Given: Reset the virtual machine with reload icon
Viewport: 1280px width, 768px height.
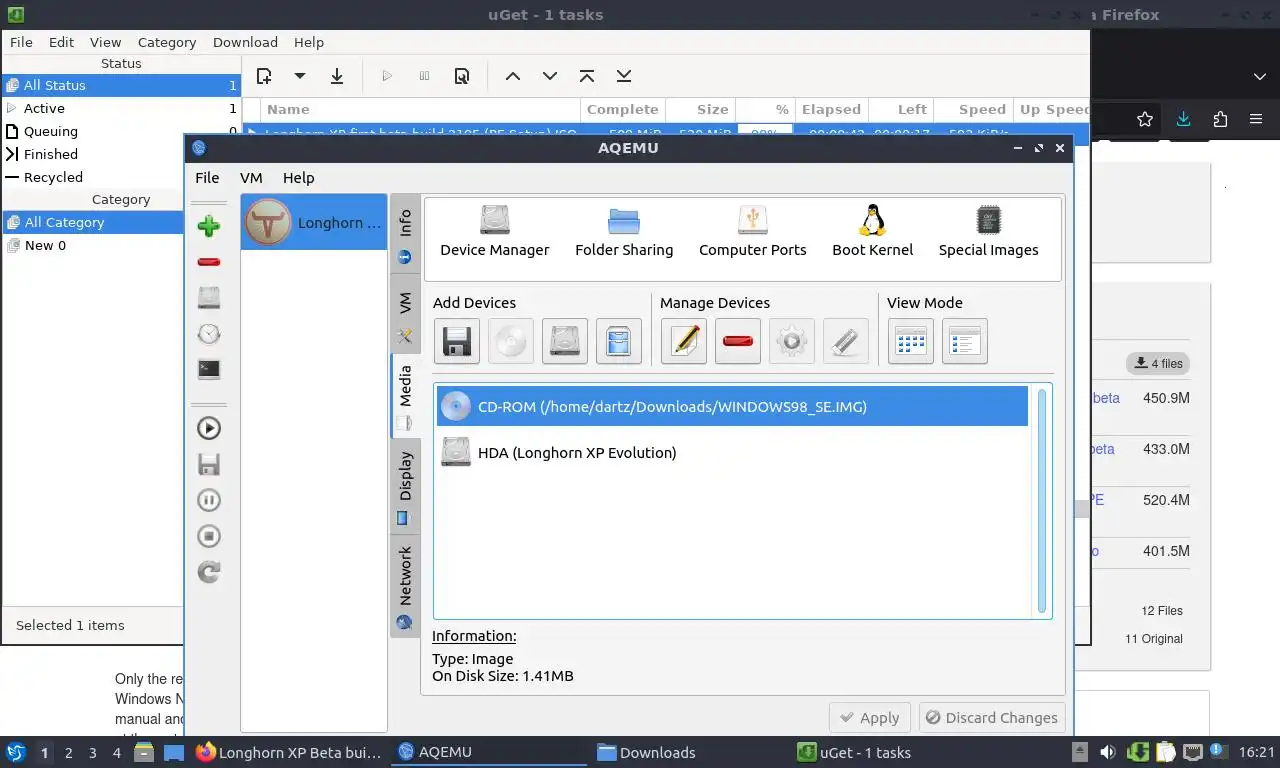Looking at the screenshot, I should (209, 572).
